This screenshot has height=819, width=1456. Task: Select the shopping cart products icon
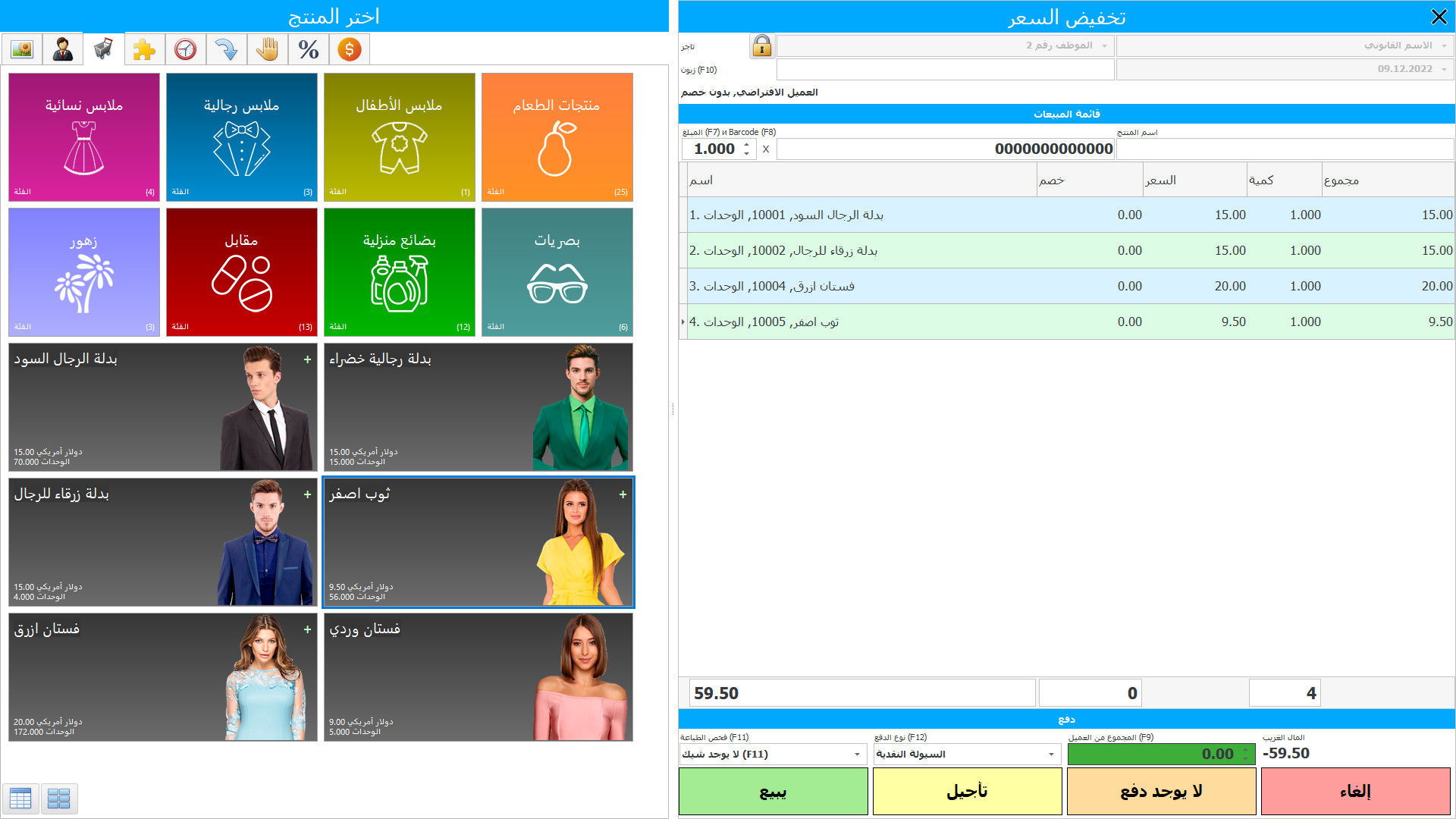tap(103, 49)
